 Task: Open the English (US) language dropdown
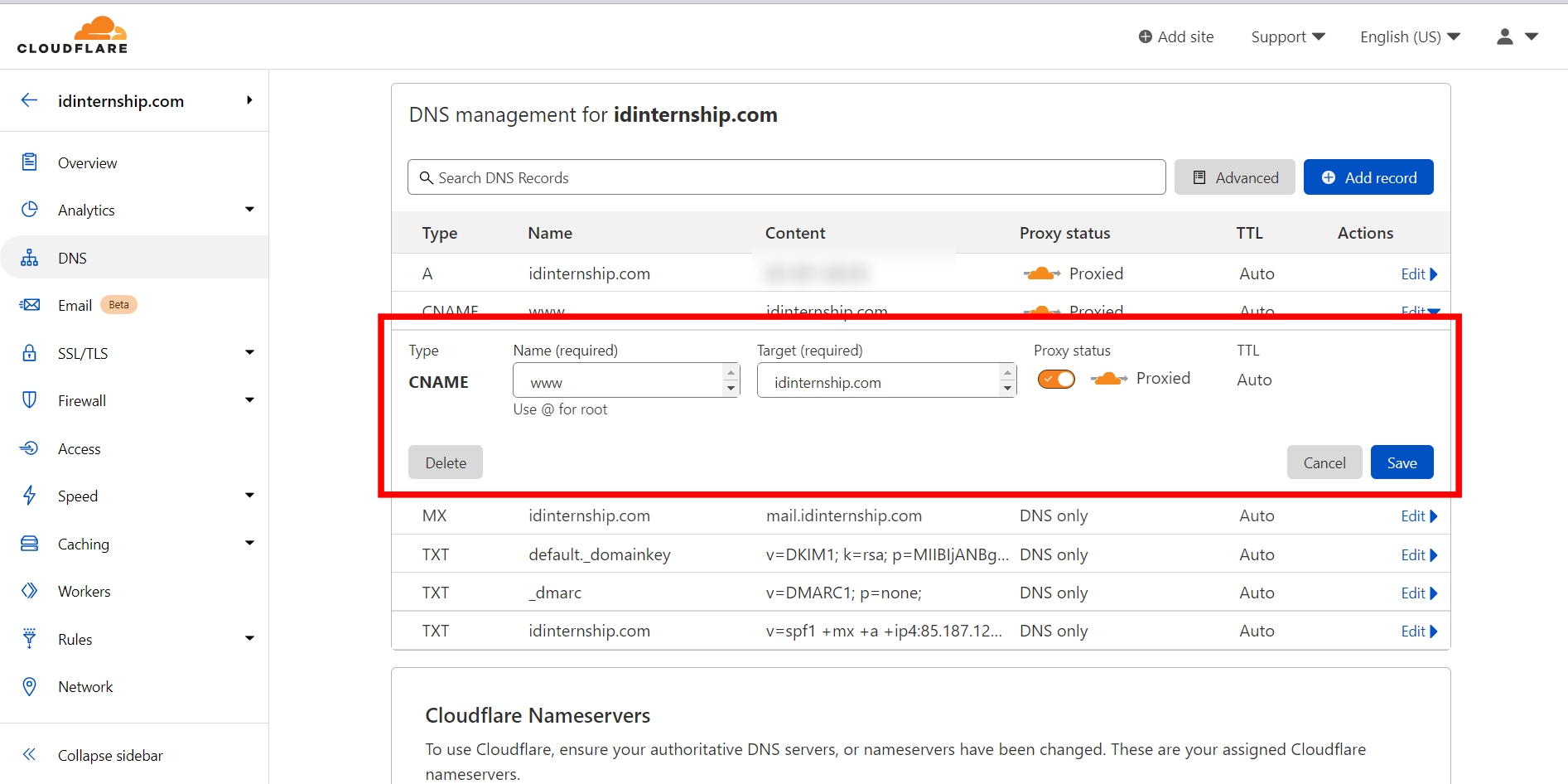(x=1410, y=36)
